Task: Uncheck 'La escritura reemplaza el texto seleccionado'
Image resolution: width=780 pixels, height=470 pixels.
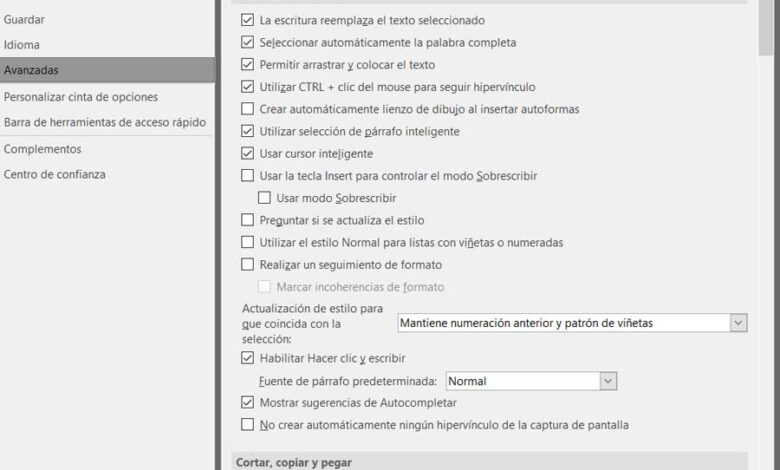Action: pyautogui.click(x=248, y=20)
